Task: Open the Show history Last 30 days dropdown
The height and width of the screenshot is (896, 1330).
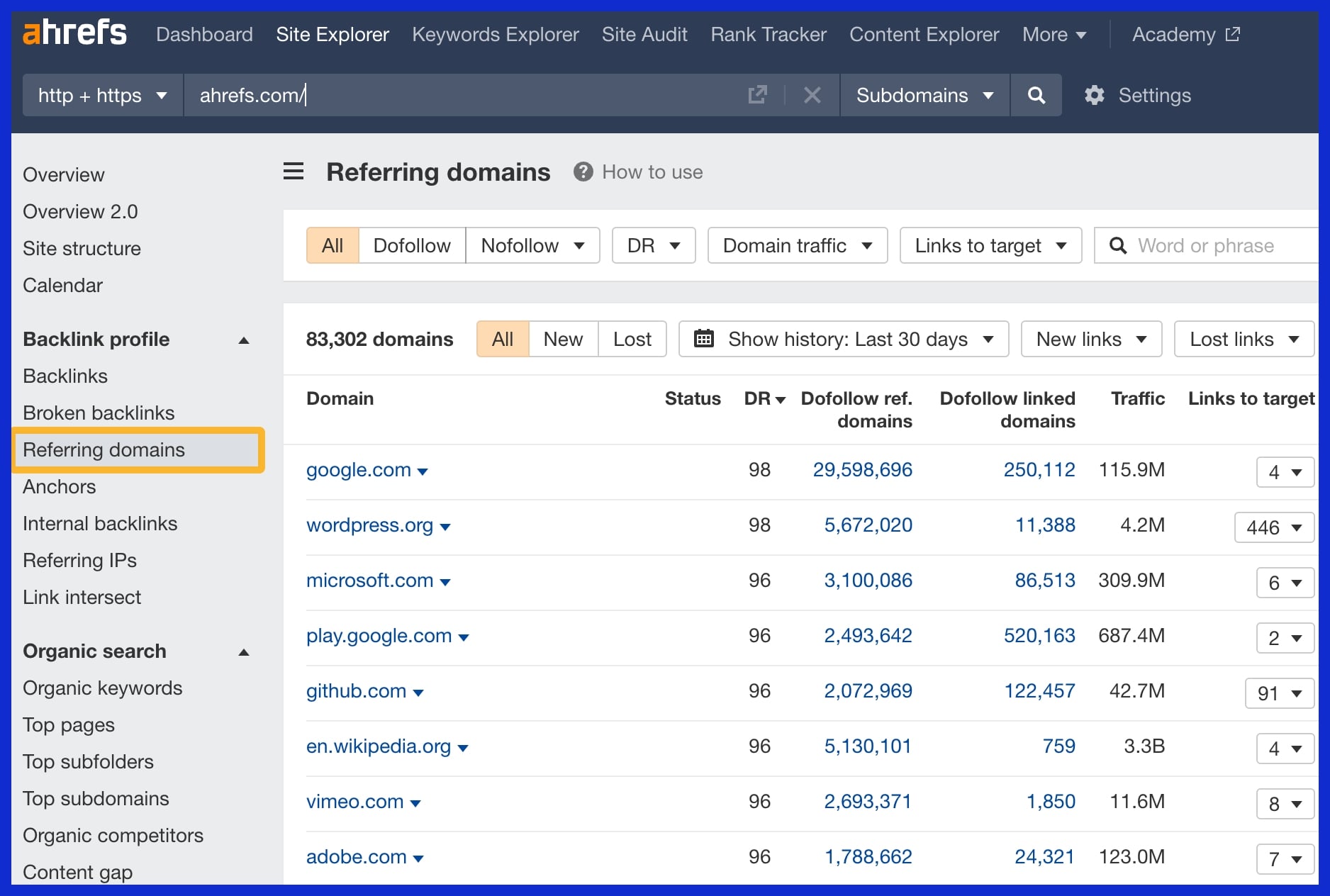Action: [x=844, y=339]
